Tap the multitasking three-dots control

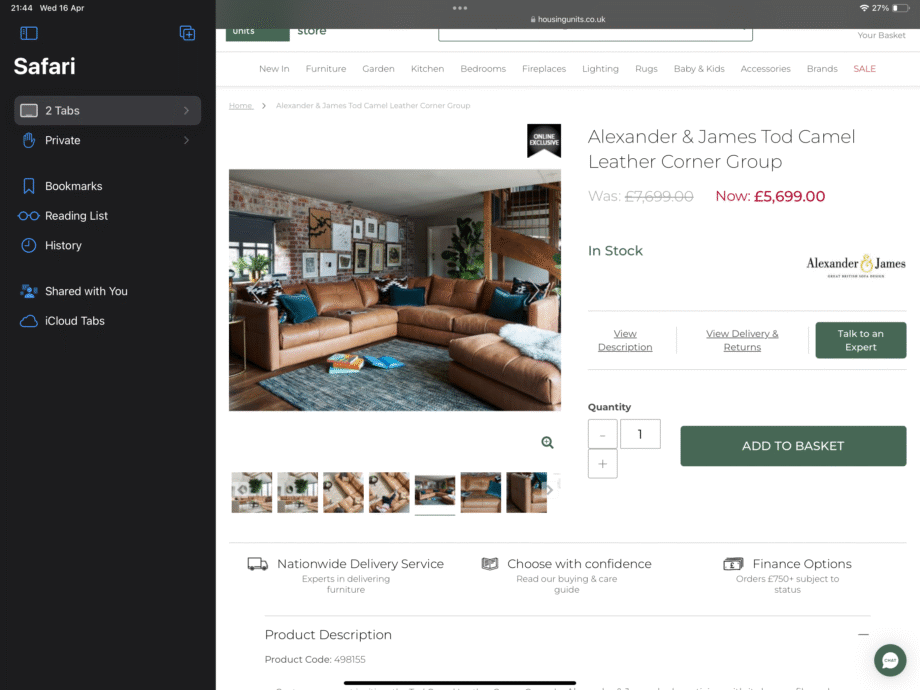click(x=460, y=8)
